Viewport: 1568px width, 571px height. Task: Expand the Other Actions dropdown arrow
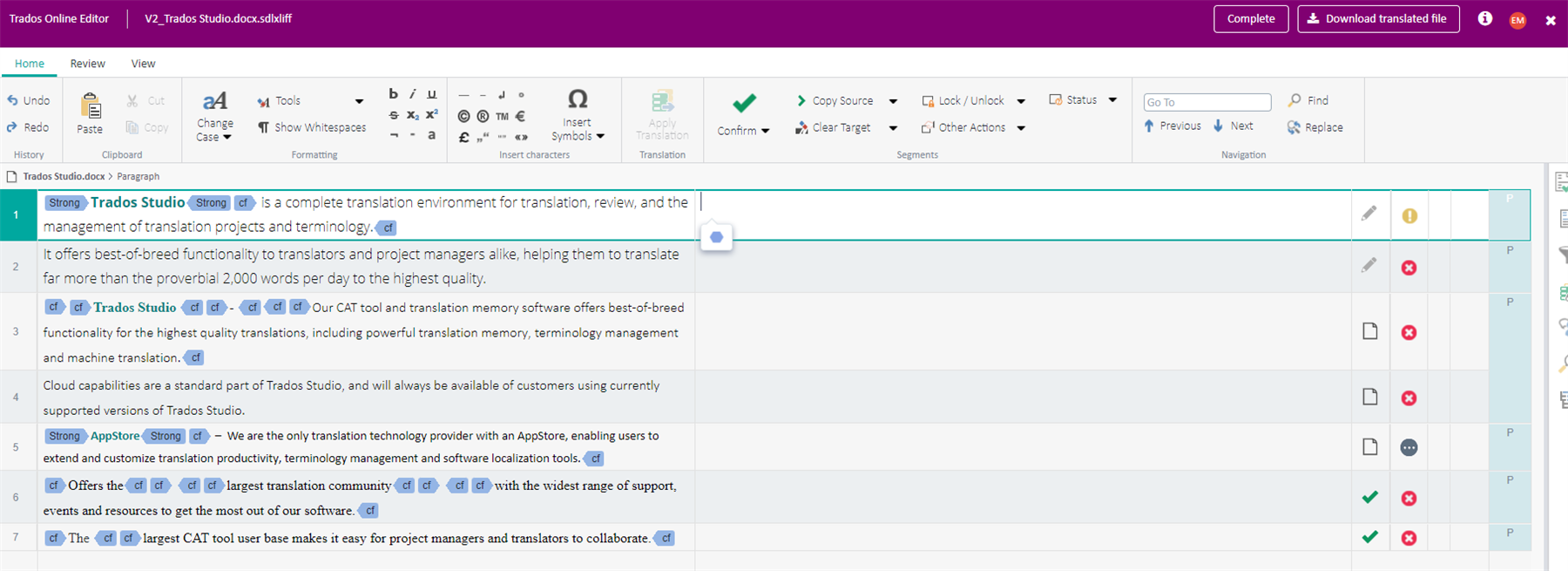point(1021,128)
